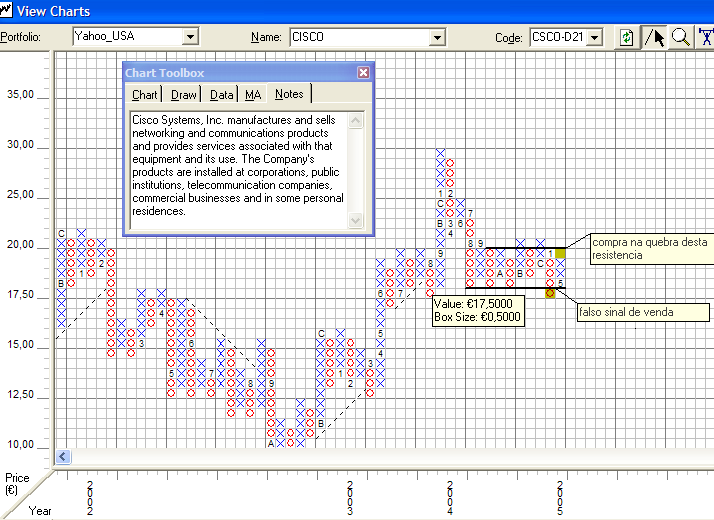Click the 'falso sinal de venda' annotation
Image resolution: width=714 pixels, height=520 pixels.
coord(643,312)
